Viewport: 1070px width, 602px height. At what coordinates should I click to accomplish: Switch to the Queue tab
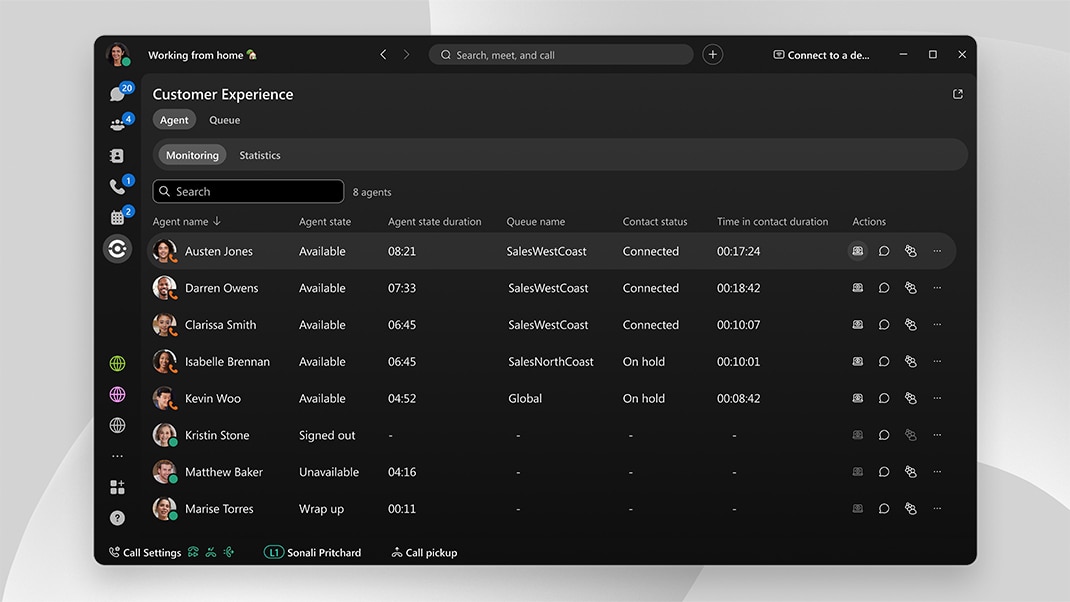coord(225,119)
